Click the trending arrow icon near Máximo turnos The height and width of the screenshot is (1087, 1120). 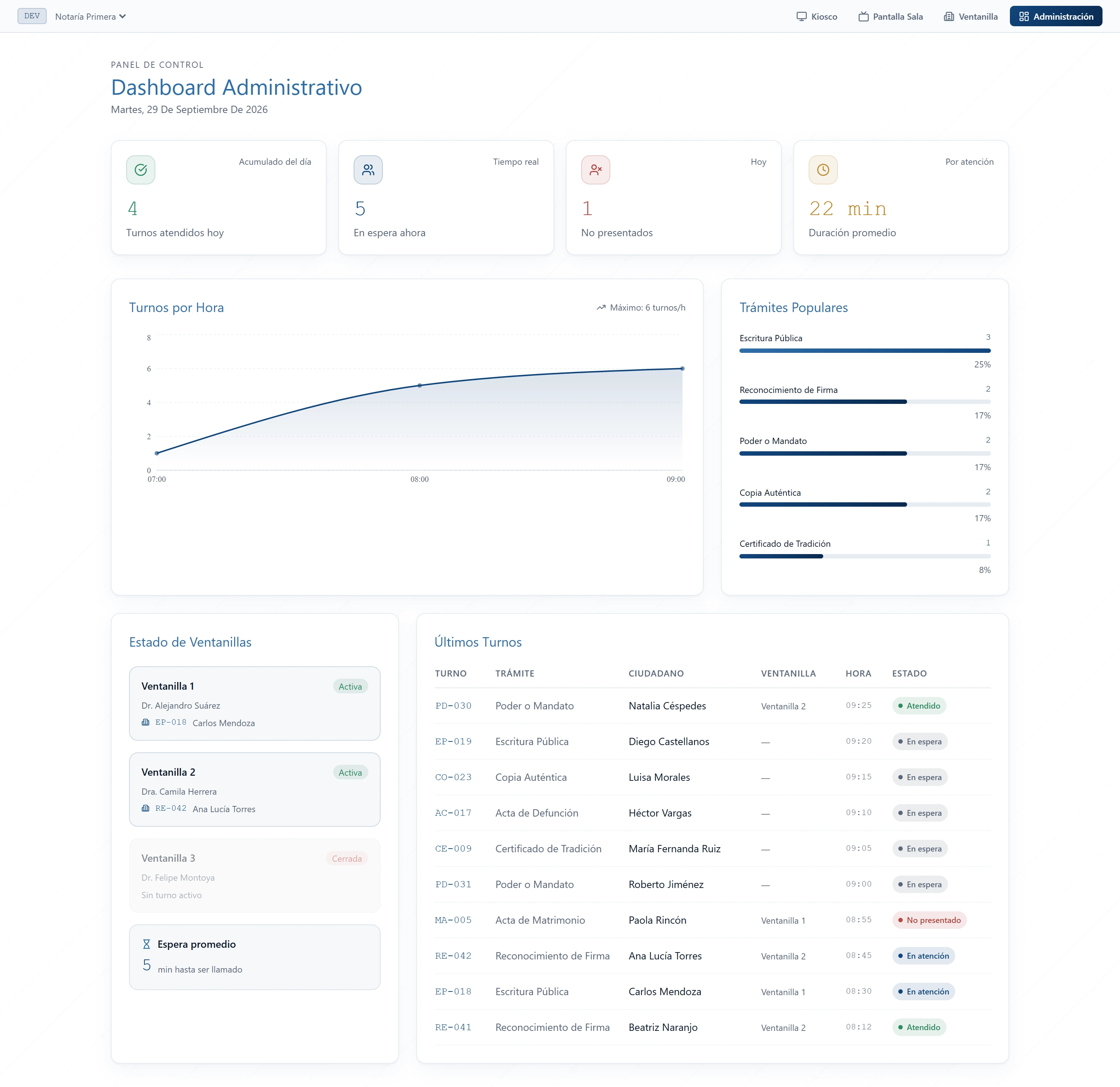[601, 307]
